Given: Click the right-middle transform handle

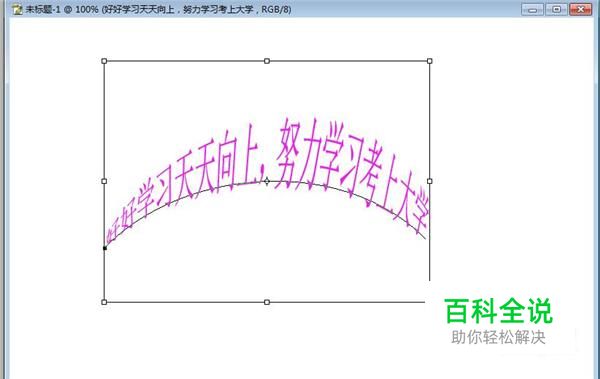Looking at the screenshot, I should tap(429, 181).
